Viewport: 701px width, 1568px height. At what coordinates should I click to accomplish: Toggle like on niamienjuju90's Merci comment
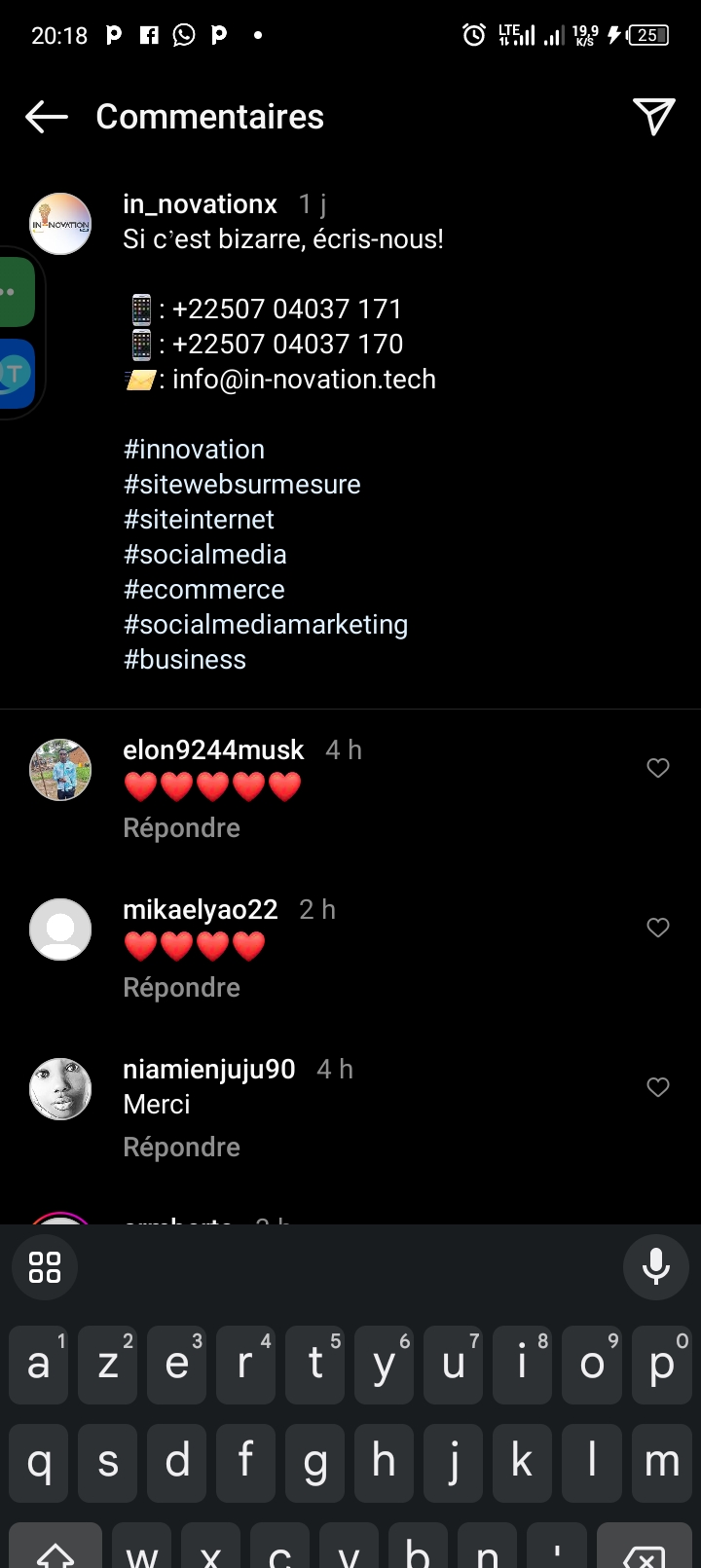(658, 1087)
